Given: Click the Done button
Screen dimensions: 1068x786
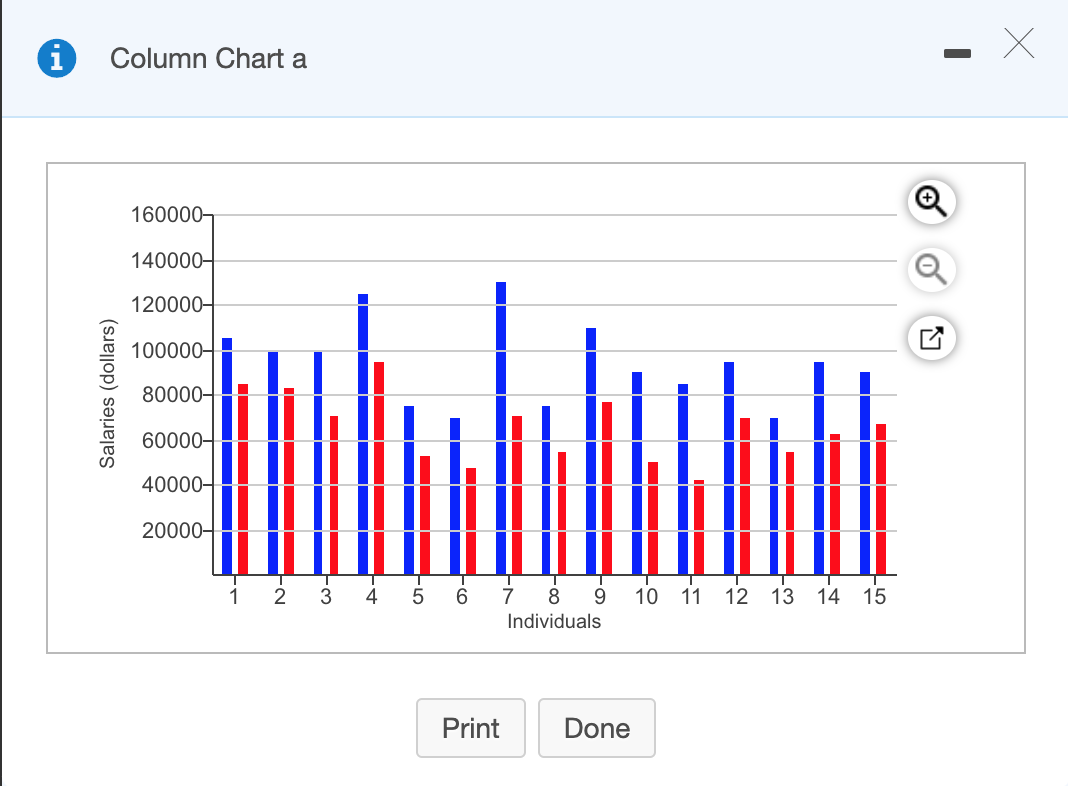Looking at the screenshot, I should pos(596,728).
